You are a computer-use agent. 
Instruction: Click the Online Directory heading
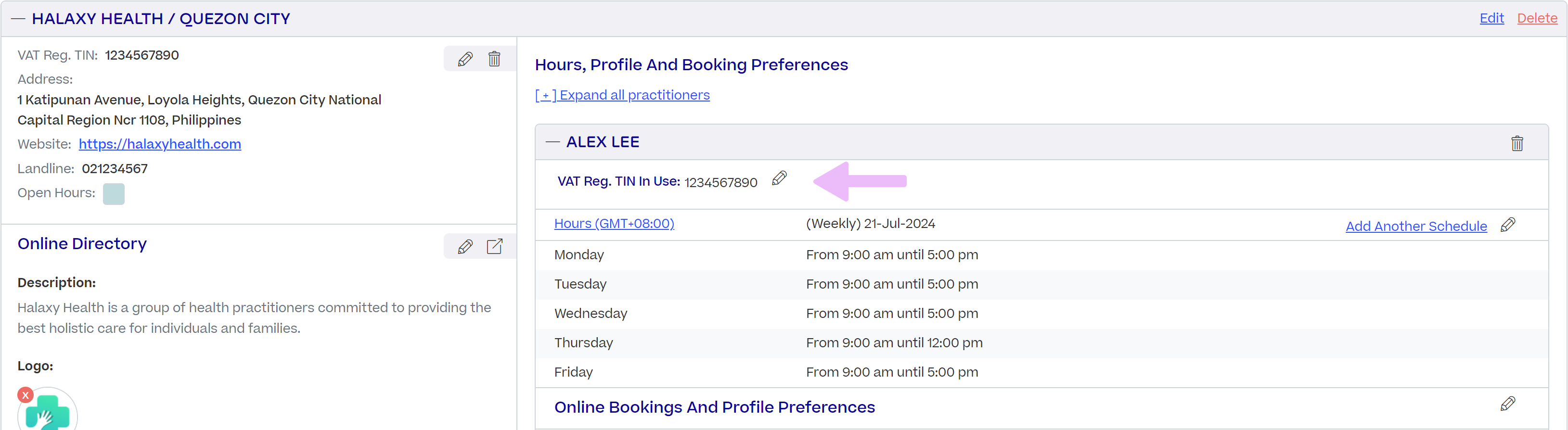[x=82, y=243]
